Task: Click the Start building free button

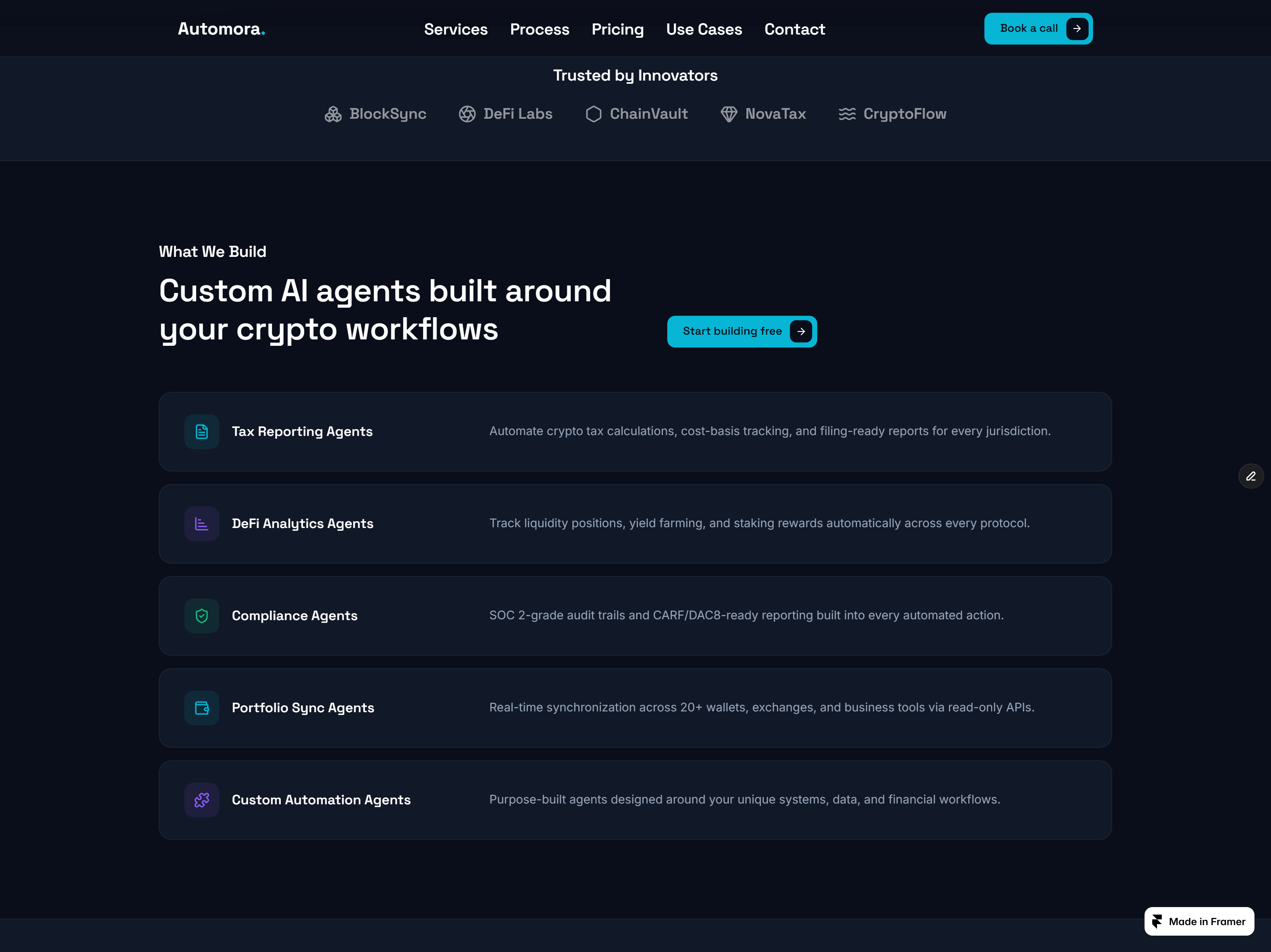Action: [x=742, y=331]
